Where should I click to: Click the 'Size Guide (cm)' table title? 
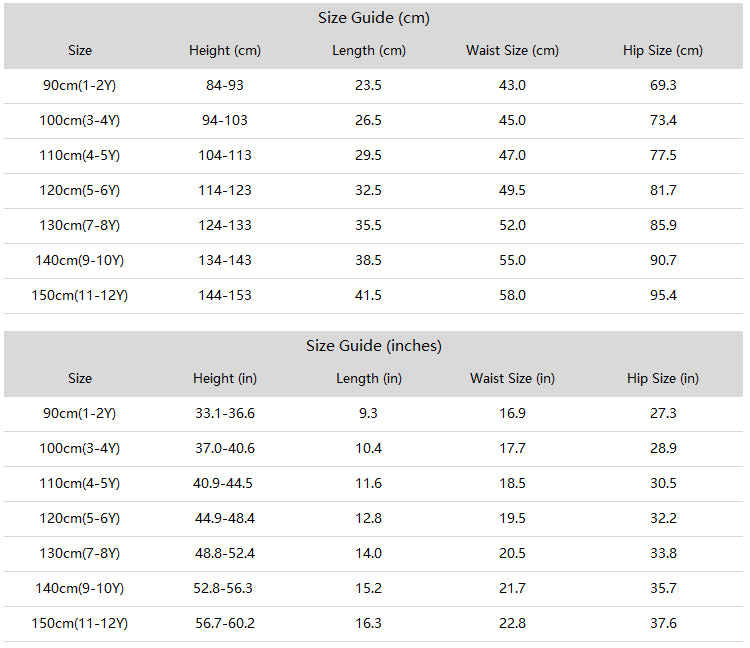click(x=374, y=18)
